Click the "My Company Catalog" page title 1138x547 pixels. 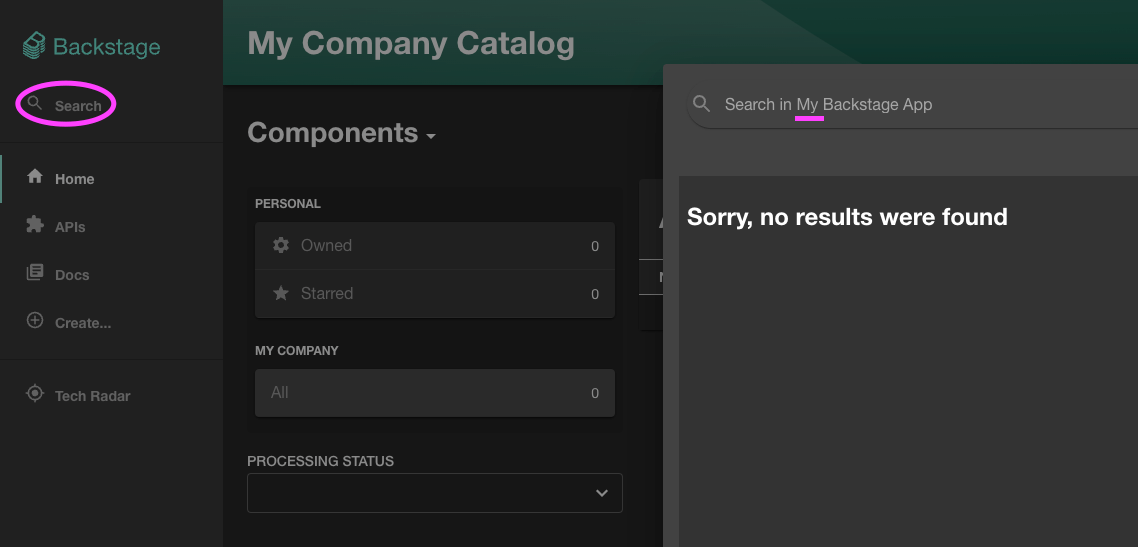[411, 44]
